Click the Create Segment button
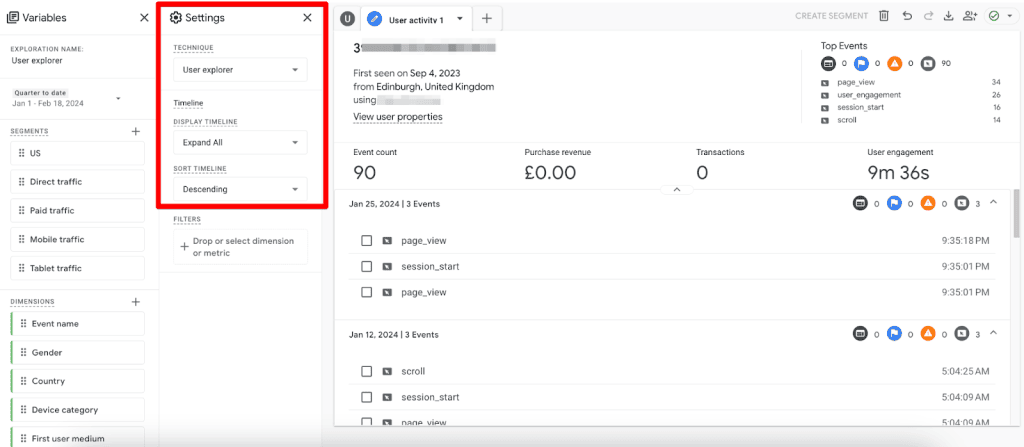 point(831,16)
